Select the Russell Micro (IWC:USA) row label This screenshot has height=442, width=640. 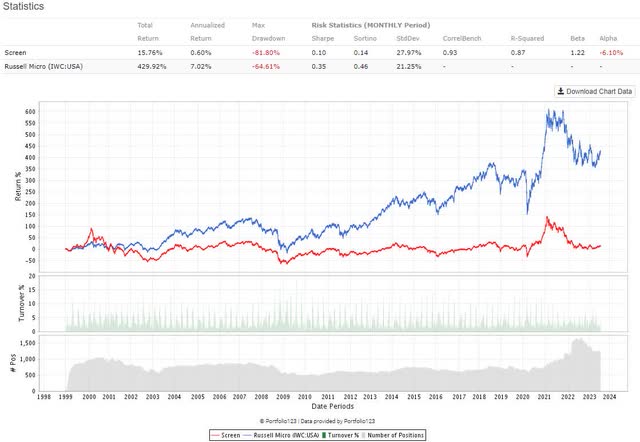point(44,66)
